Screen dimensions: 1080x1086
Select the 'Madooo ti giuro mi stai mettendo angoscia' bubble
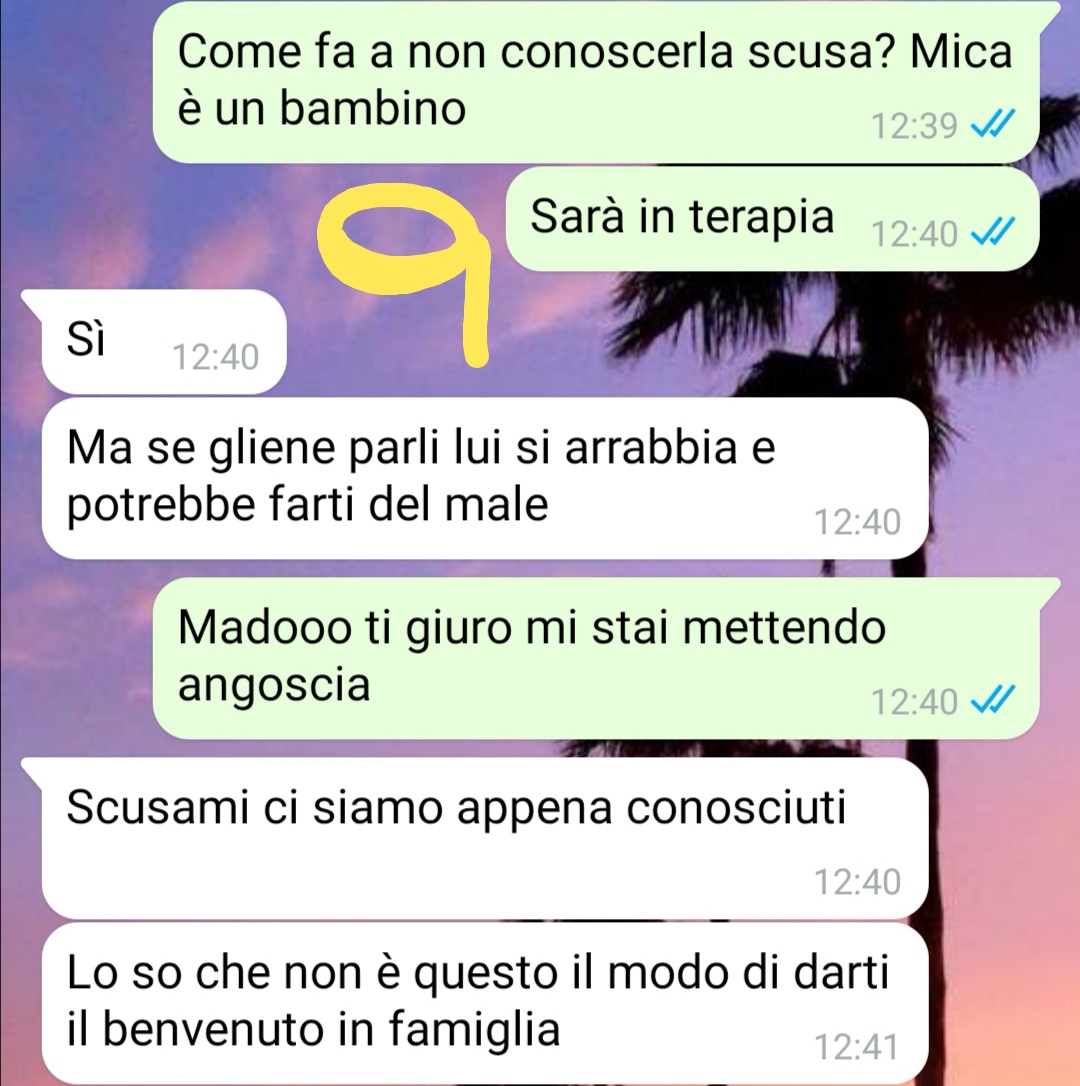tap(596, 658)
